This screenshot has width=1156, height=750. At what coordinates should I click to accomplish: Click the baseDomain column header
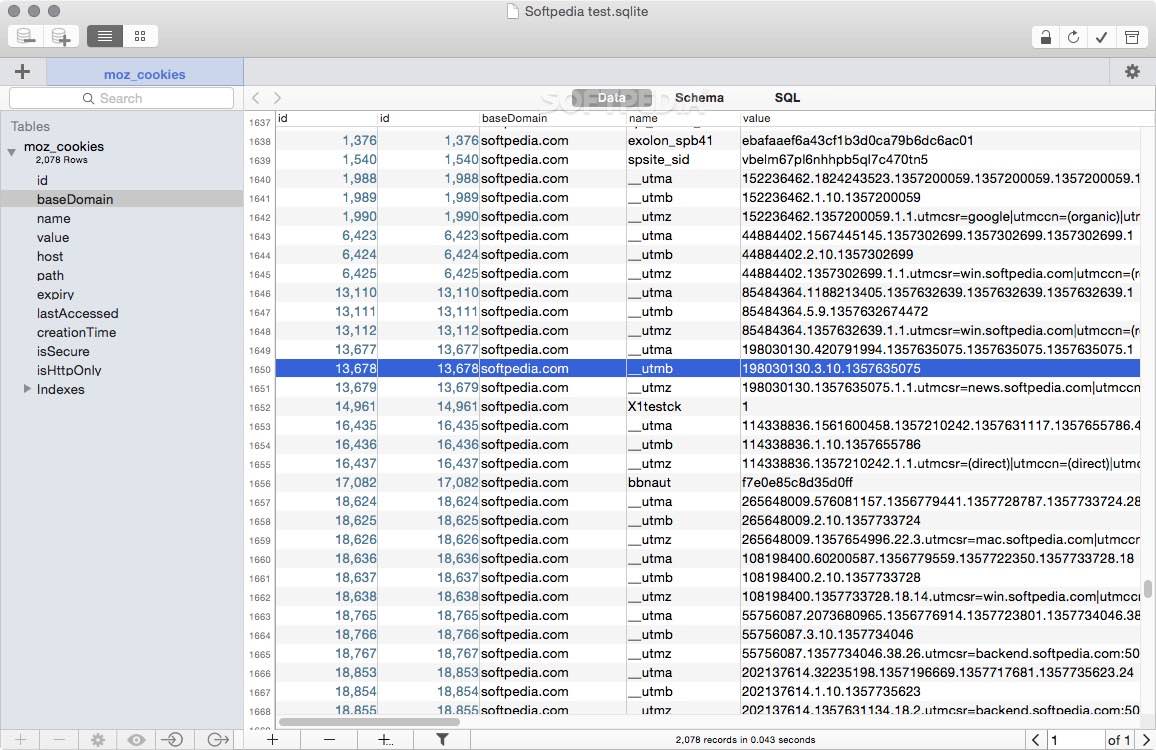(553, 118)
